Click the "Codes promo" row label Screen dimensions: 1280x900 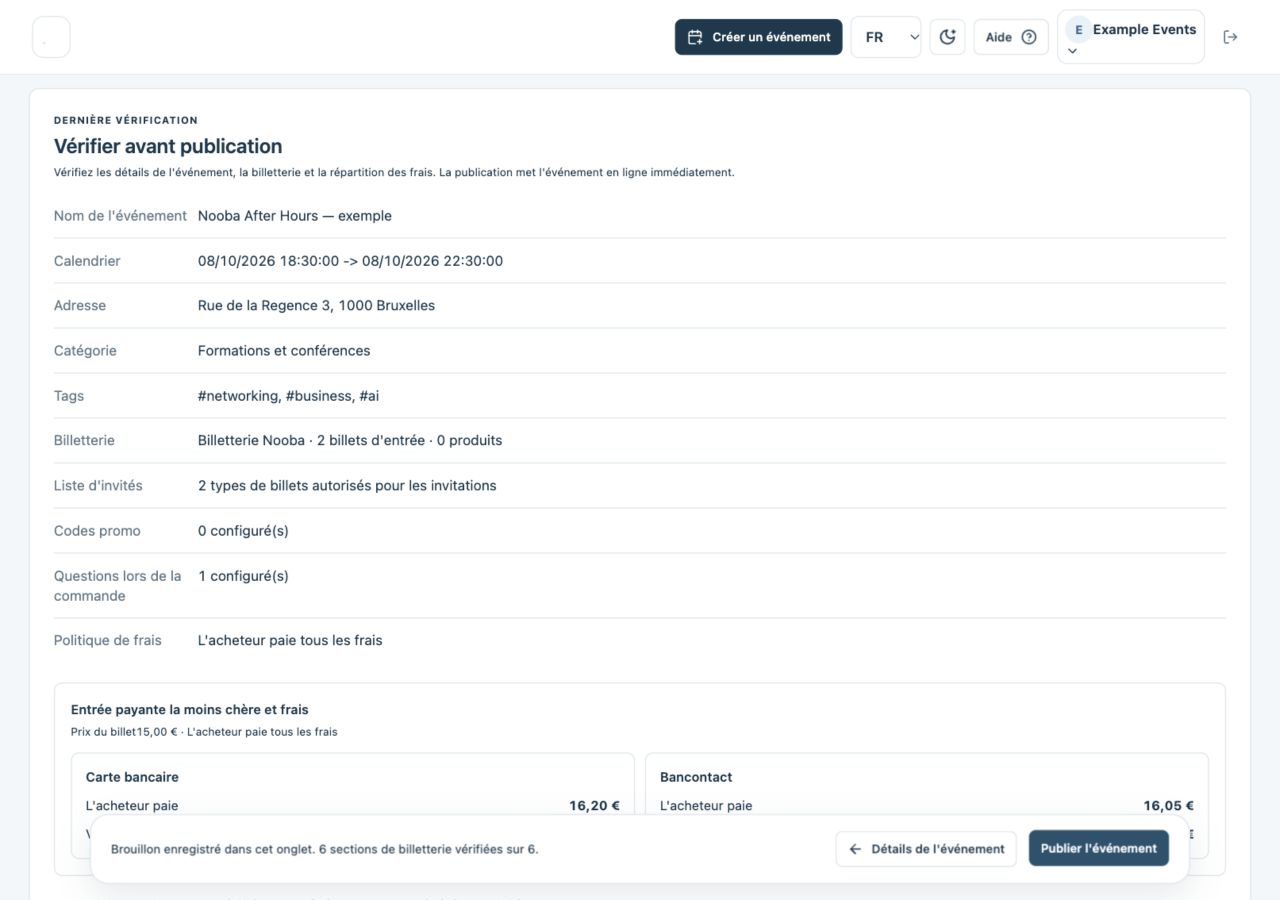tap(97, 531)
